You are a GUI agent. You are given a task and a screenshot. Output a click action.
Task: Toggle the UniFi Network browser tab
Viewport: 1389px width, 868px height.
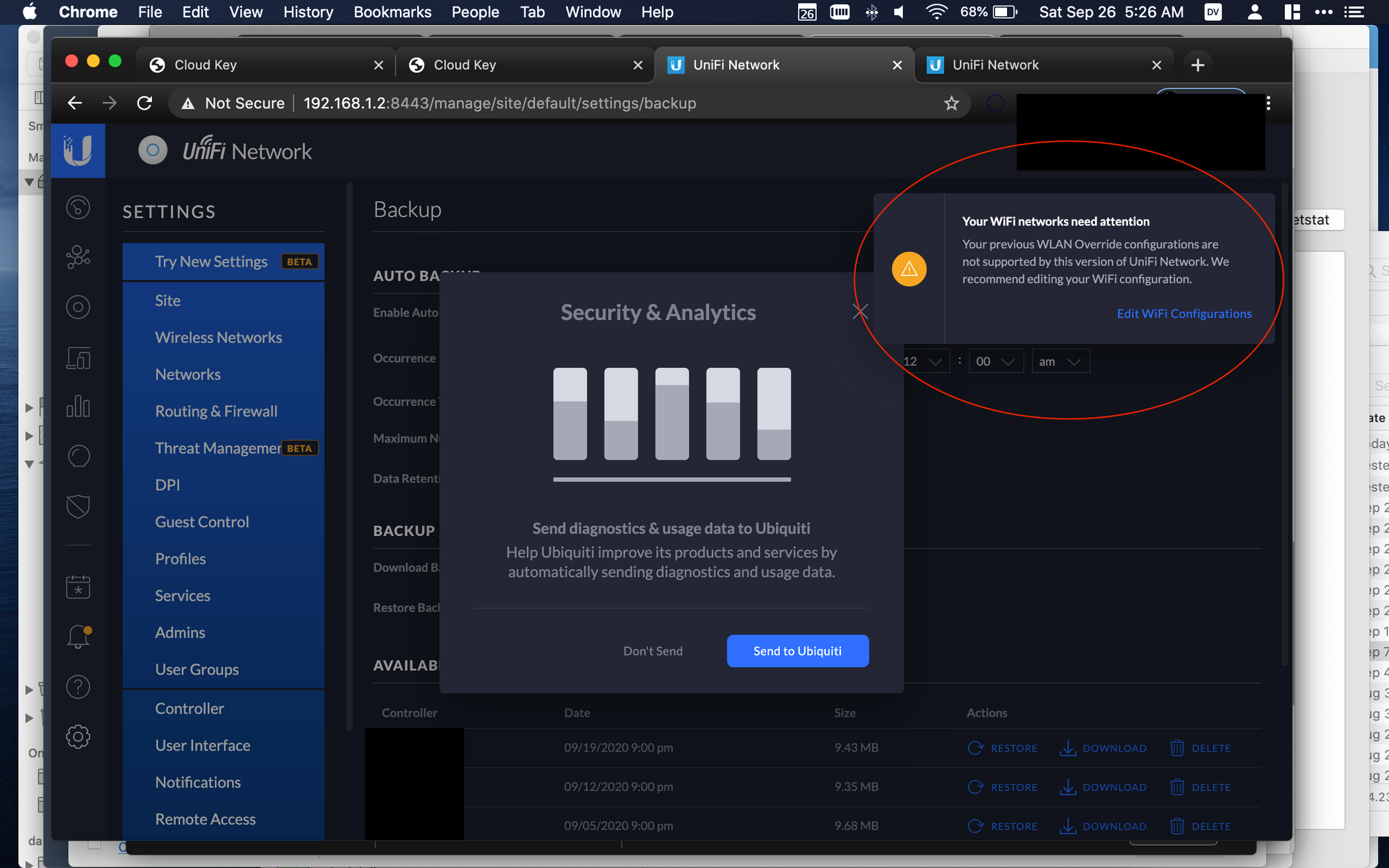click(x=1044, y=64)
